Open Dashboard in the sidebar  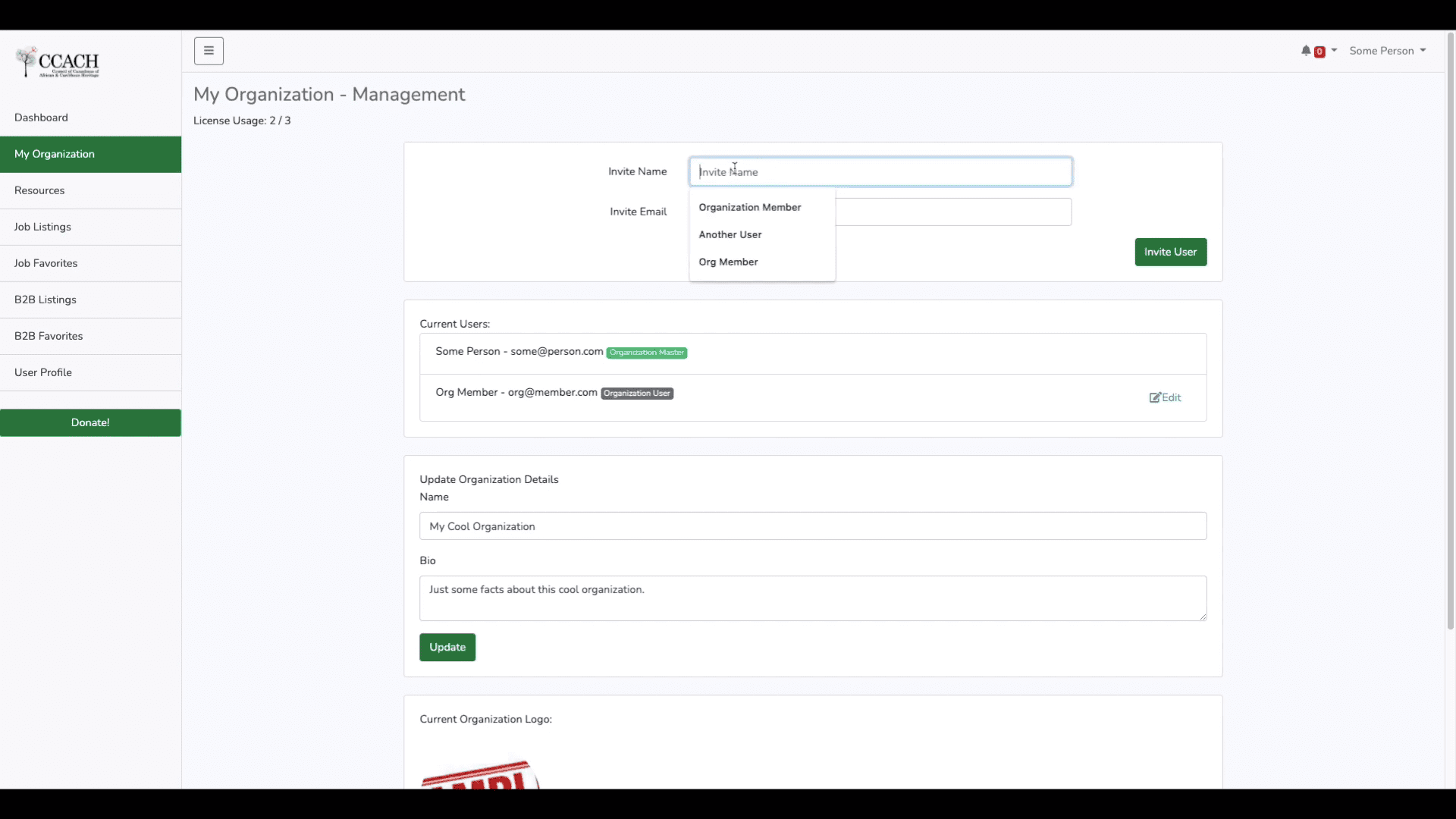[x=41, y=118]
